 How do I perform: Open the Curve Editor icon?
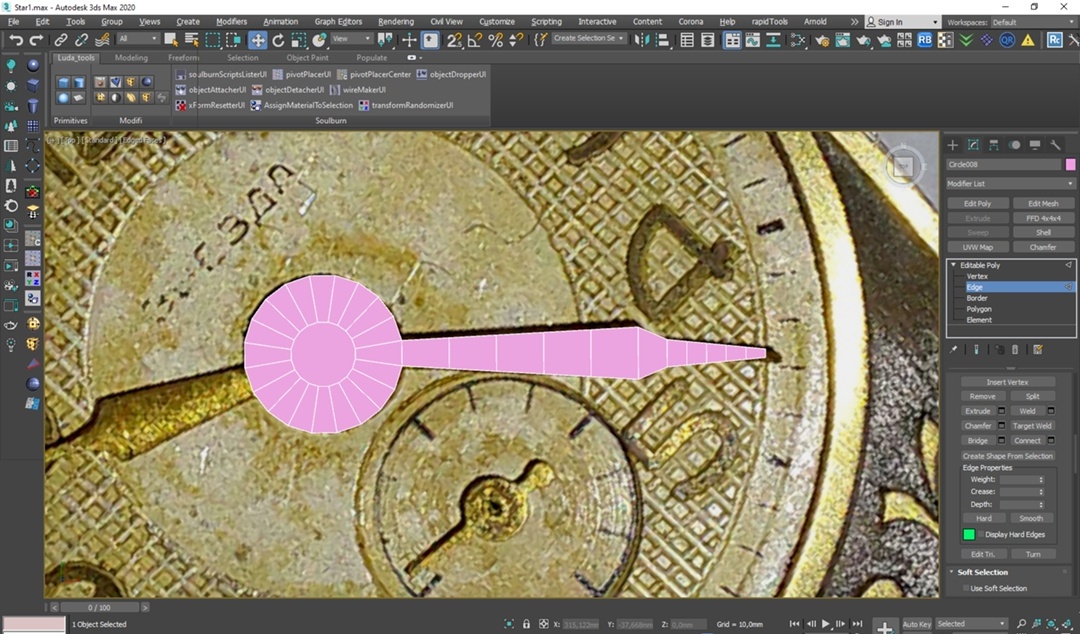coord(753,40)
